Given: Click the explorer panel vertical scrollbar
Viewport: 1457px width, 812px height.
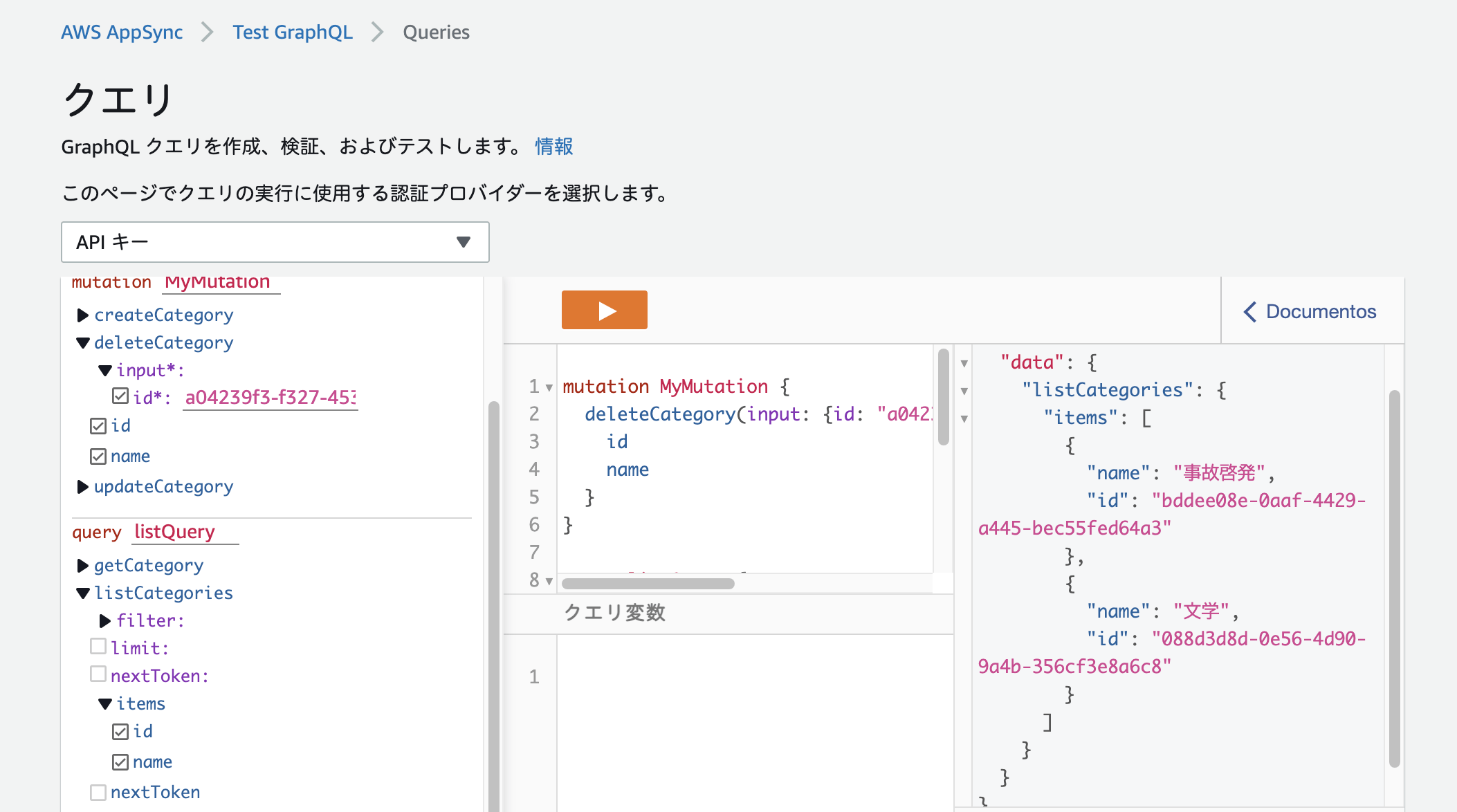Looking at the screenshot, I should click(x=494, y=606).
